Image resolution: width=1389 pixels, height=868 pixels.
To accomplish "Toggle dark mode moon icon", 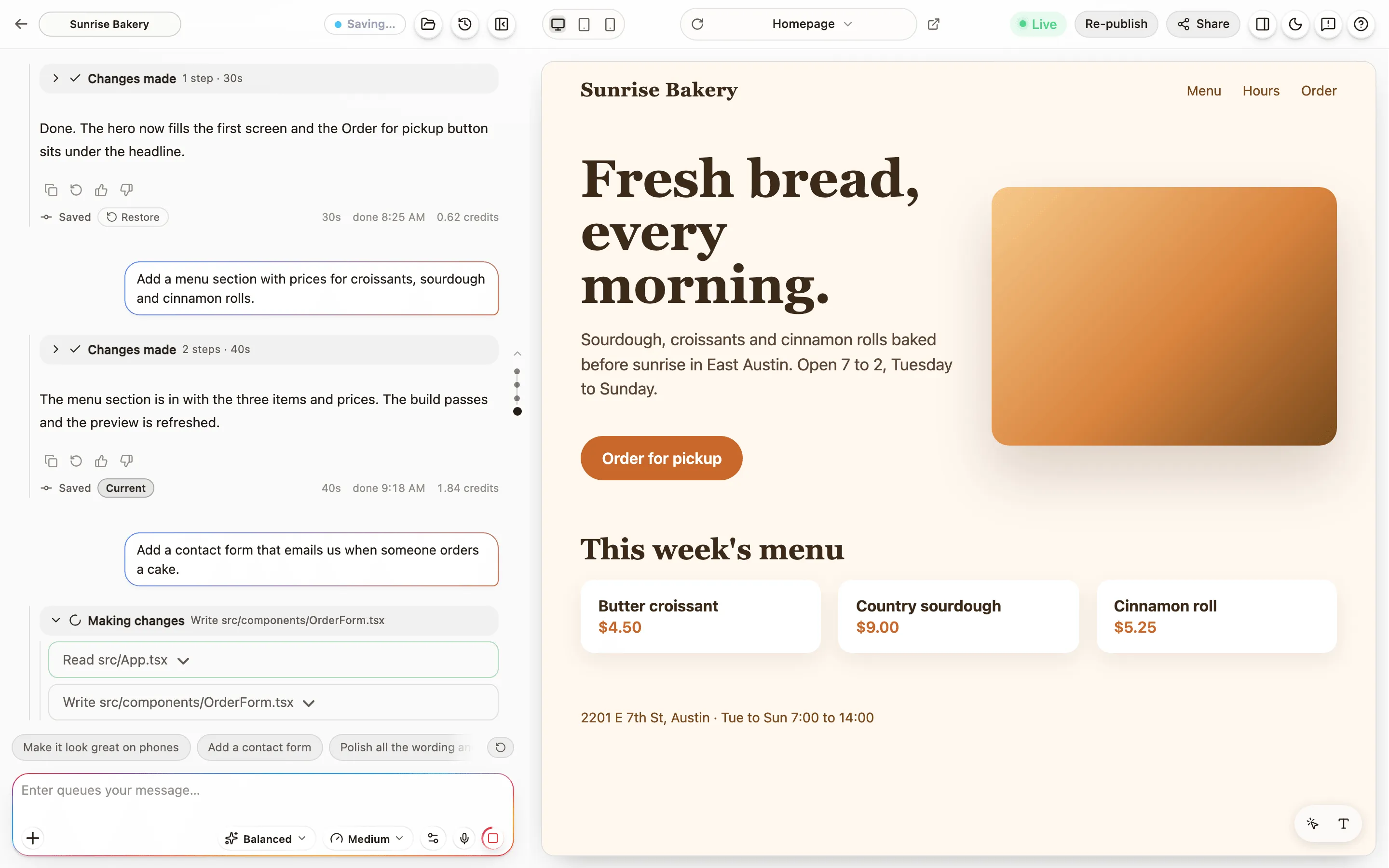I will pos(1295,24).
